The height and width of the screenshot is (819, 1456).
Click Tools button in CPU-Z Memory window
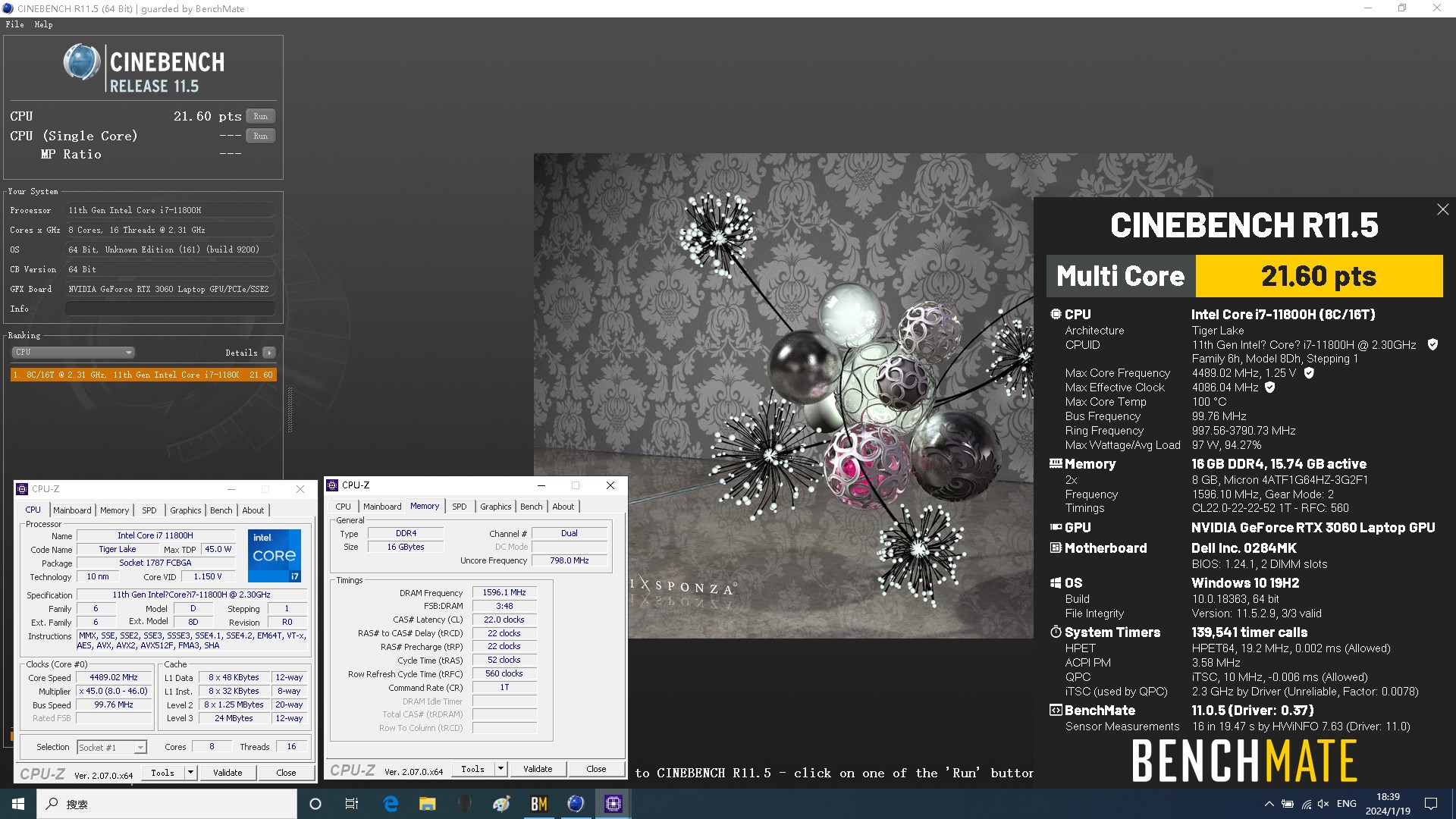point(472,769)
